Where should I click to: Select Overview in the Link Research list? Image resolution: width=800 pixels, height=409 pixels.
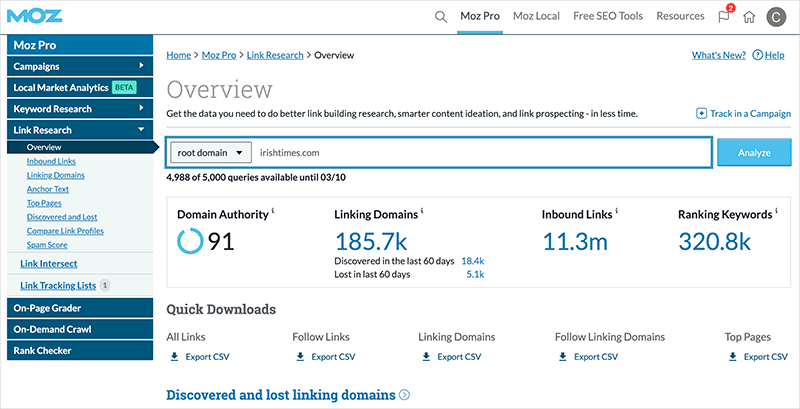coord(44,147)
